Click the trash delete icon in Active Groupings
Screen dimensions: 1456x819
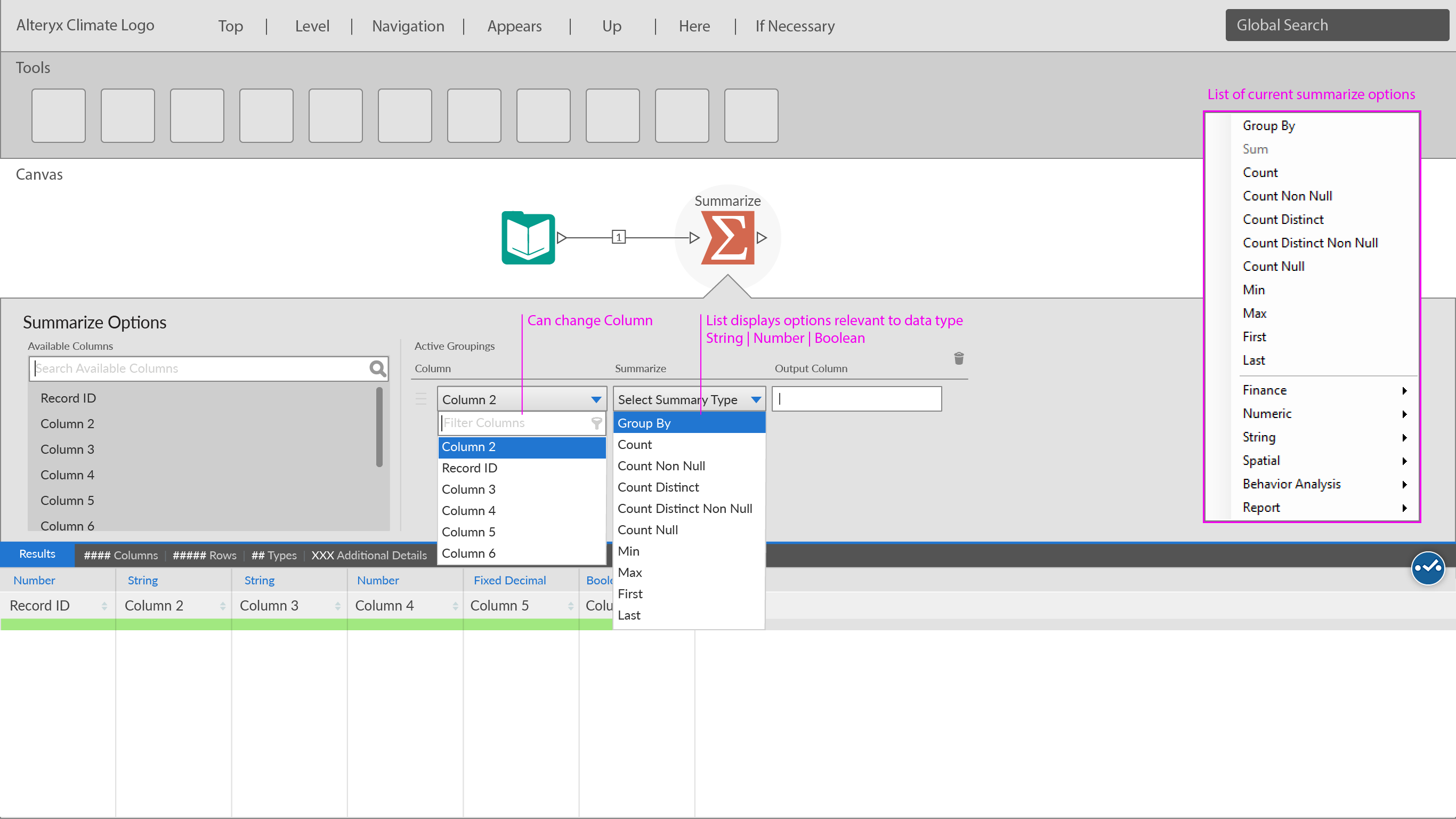point(959,359)
